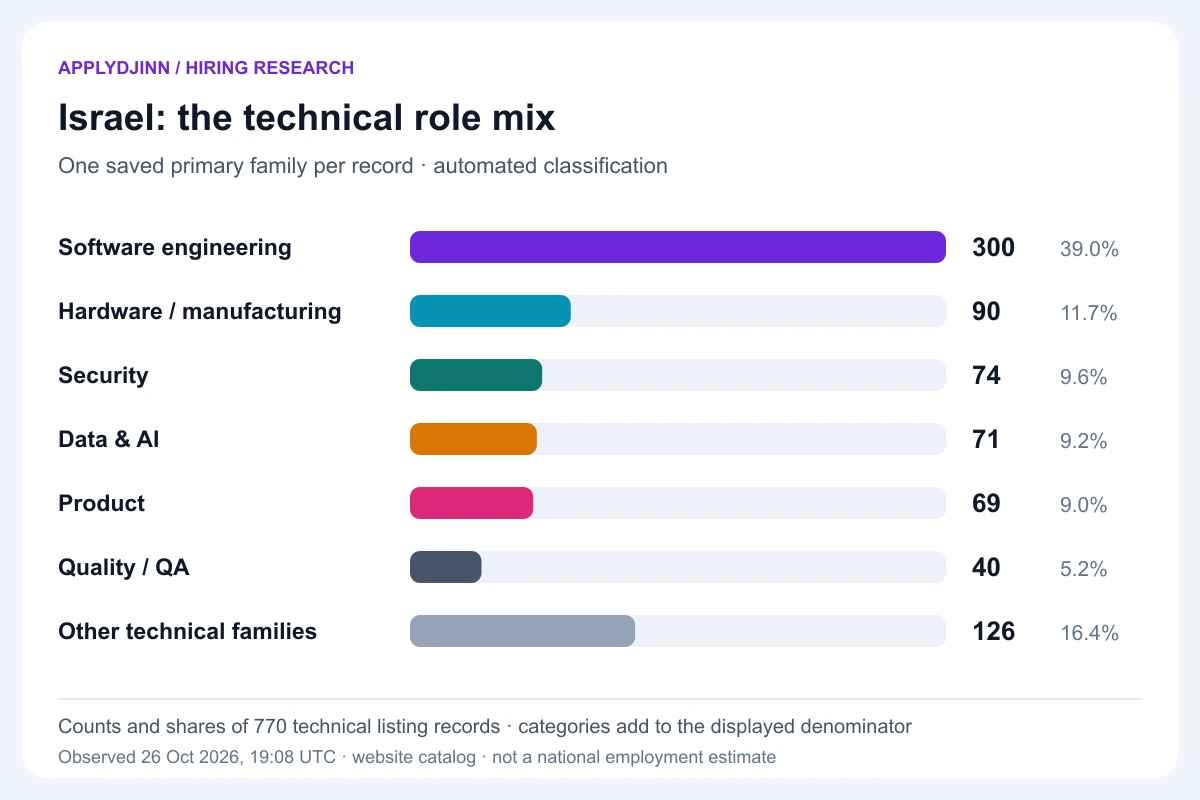Image resolution: width=1200 pixels, height=800 pixels.
Task: Click the 'Product' row label
Action: point(102,503)
